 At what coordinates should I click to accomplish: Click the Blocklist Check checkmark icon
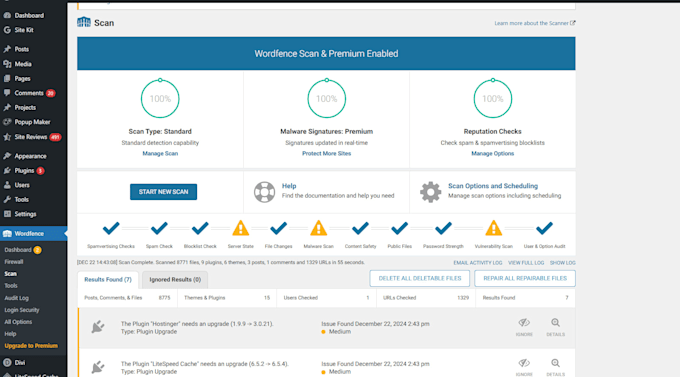click(x=200, y=228)
